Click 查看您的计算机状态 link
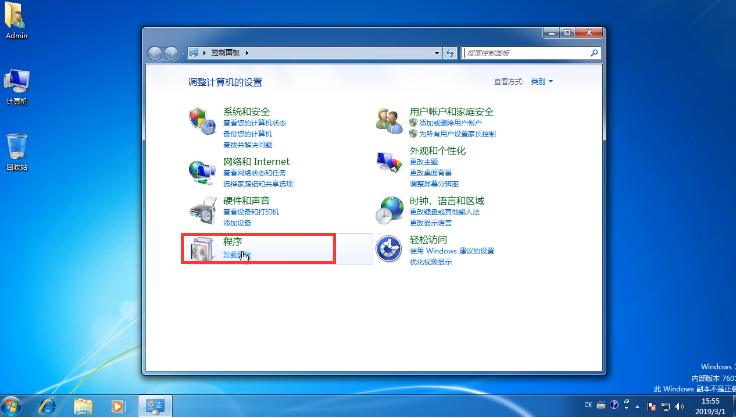Viewport: 736px width, 418px height. coord(254,123)
